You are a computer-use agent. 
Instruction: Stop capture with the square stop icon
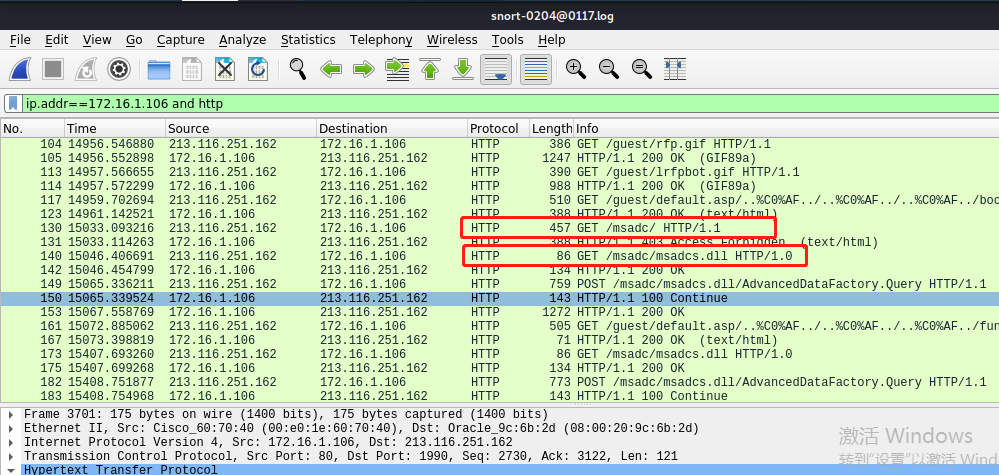point(53,69)
